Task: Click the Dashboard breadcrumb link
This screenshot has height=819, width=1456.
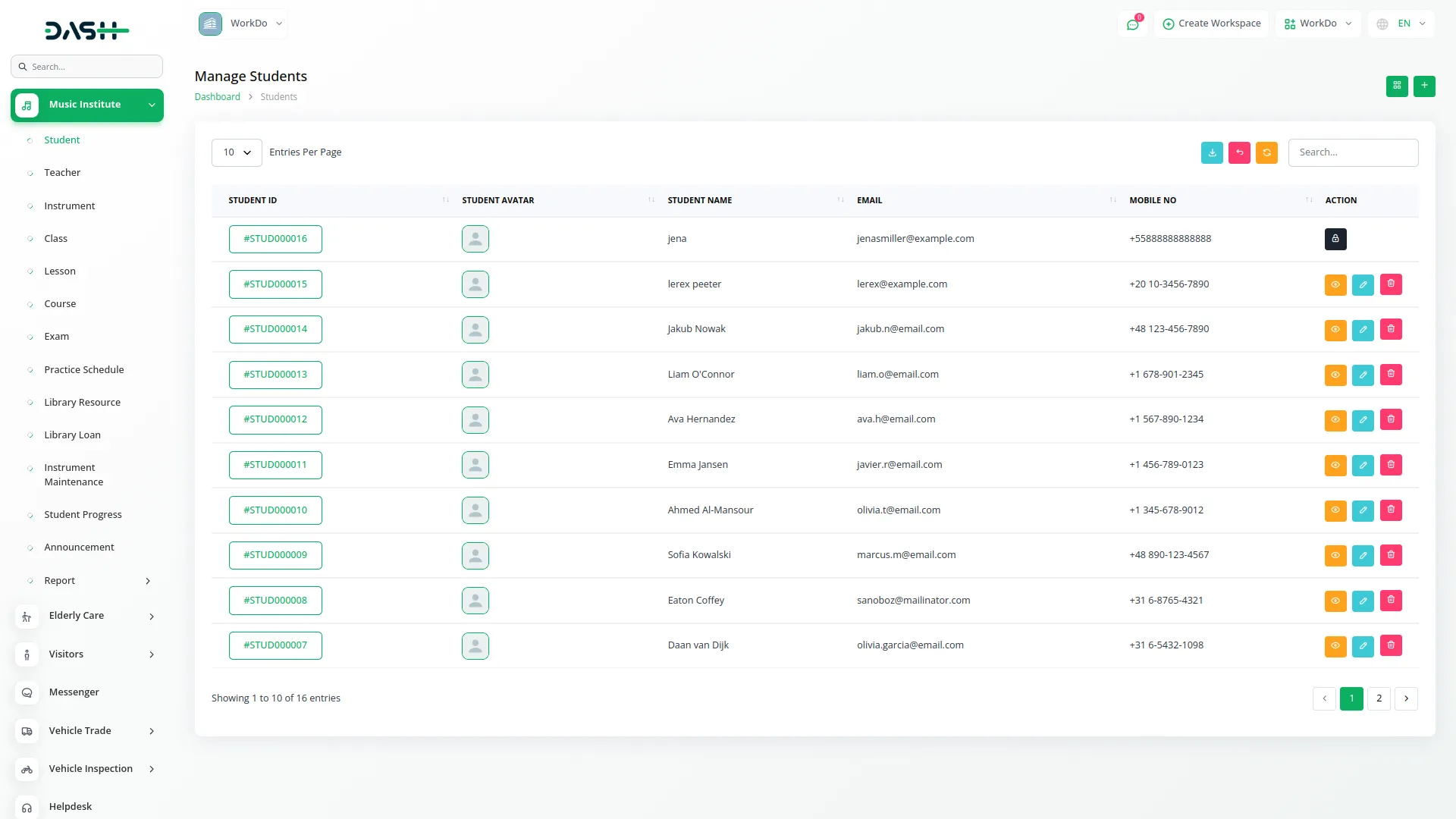Action: coord(217,97)
